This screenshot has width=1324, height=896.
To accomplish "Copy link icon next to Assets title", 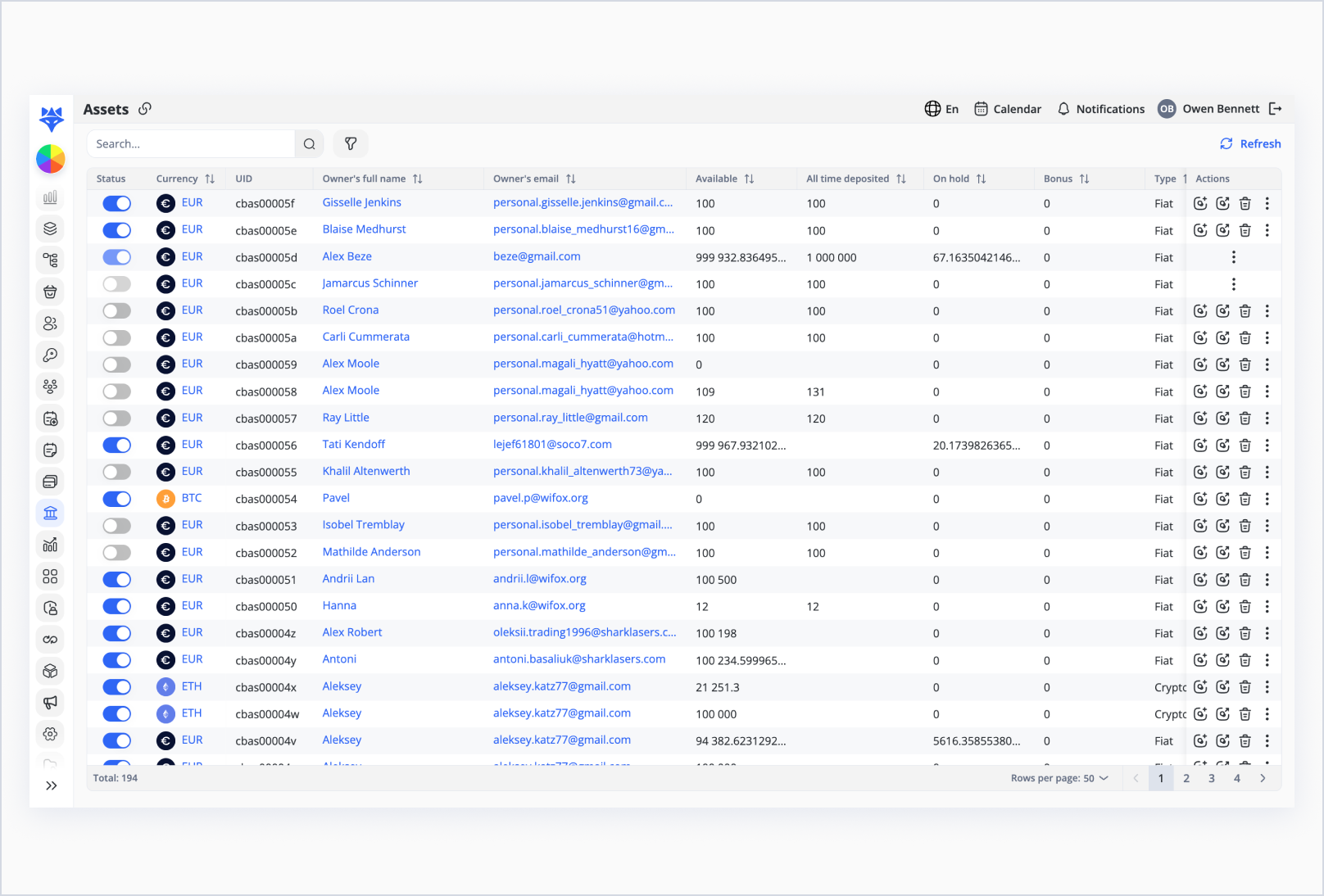I will pyautogui.click(x=145, y=109).
